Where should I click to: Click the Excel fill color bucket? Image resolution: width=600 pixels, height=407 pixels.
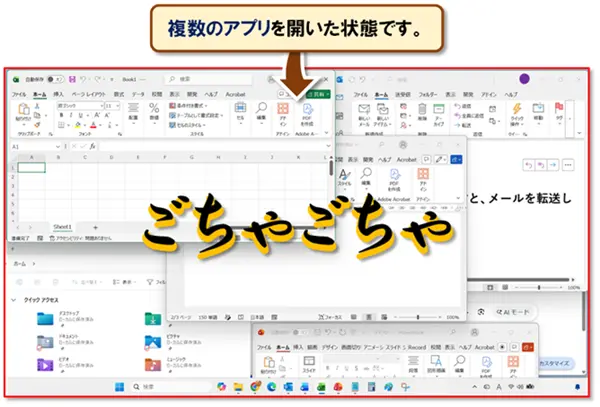(78, 125)
